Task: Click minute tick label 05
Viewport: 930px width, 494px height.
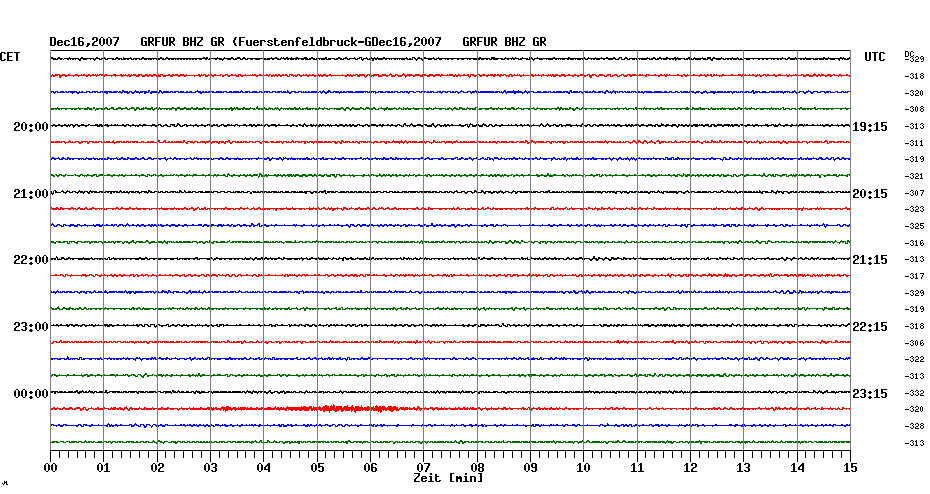Action: [317, 468]
